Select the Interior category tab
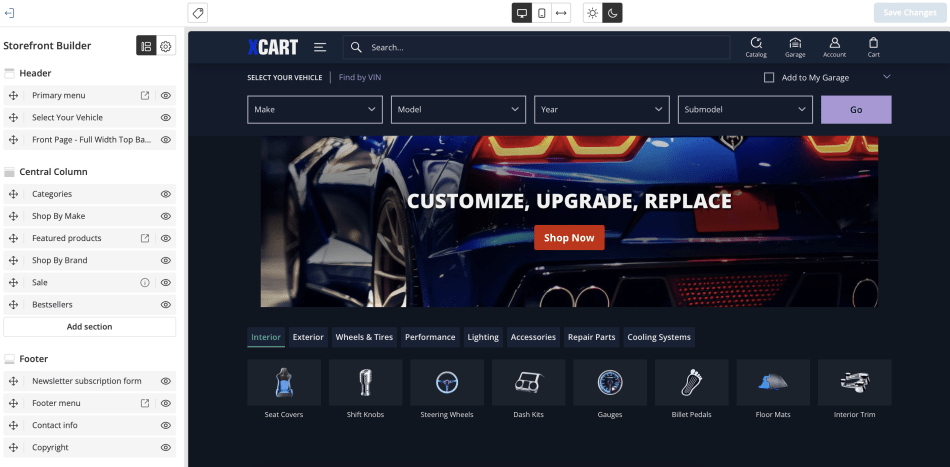 coord(266,337)
